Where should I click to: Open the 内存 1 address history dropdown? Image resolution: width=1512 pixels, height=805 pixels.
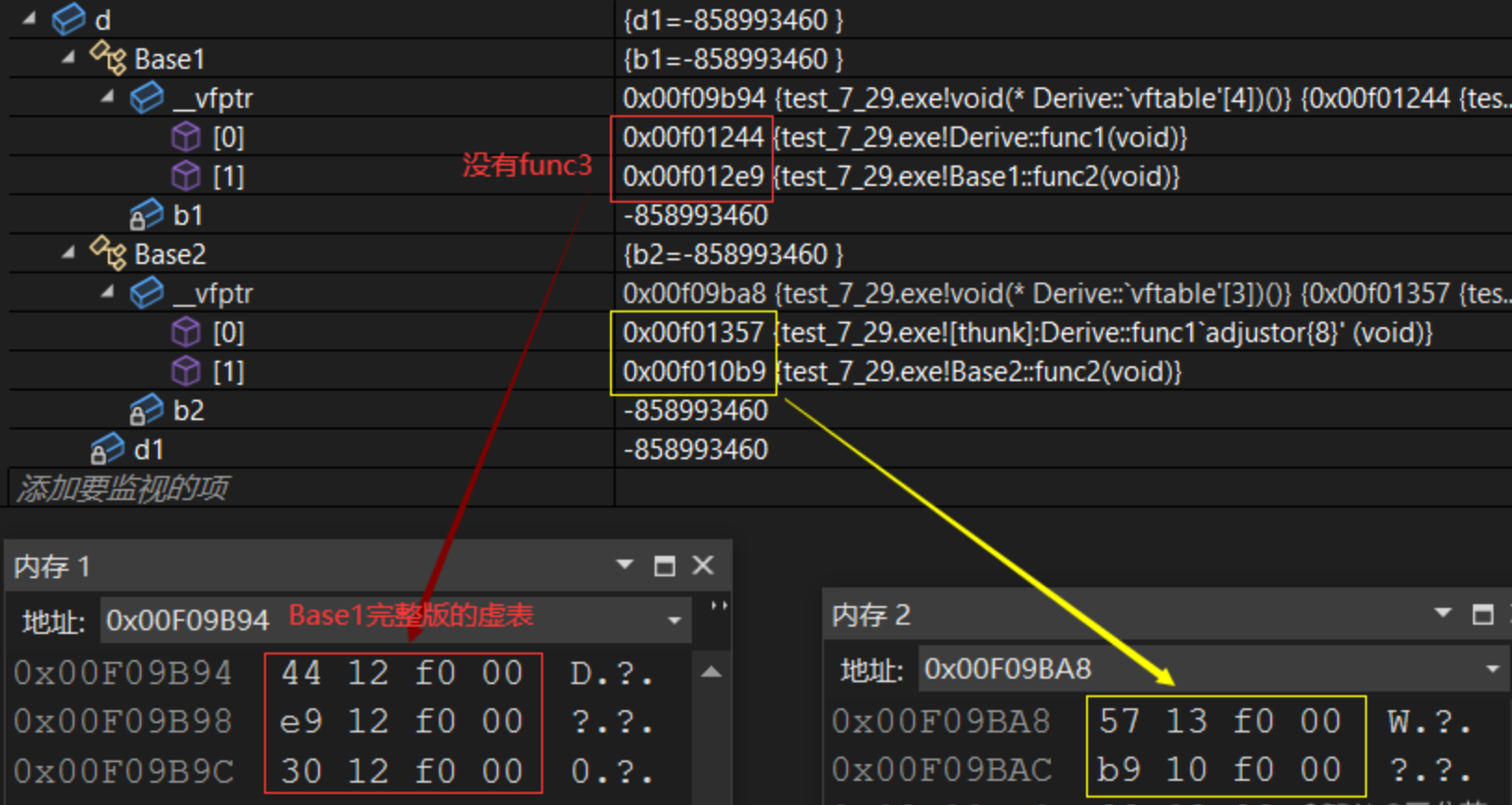coord(674,620)
